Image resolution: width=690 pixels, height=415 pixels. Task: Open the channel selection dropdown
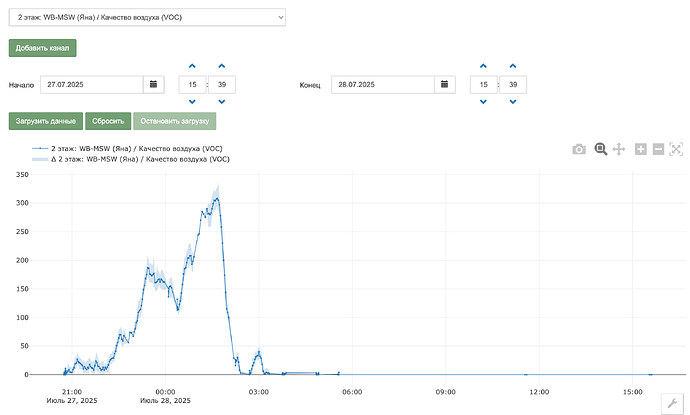[147, 17]
